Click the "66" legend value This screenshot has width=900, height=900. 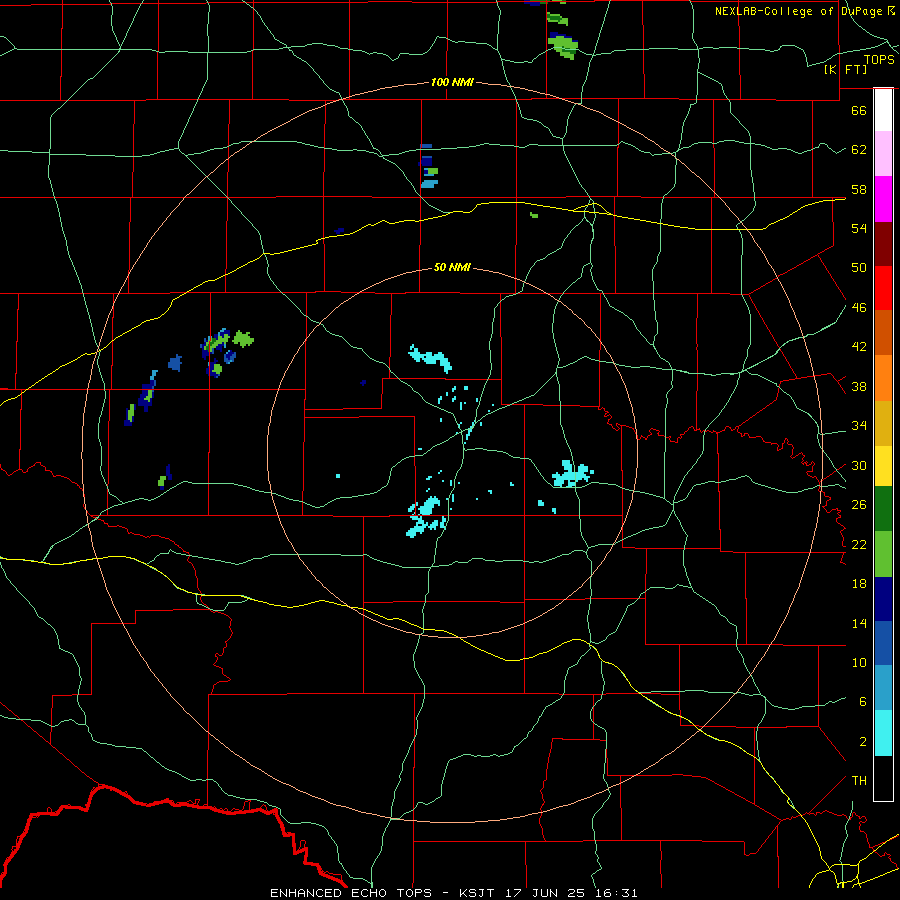click(x=859, y=110)
